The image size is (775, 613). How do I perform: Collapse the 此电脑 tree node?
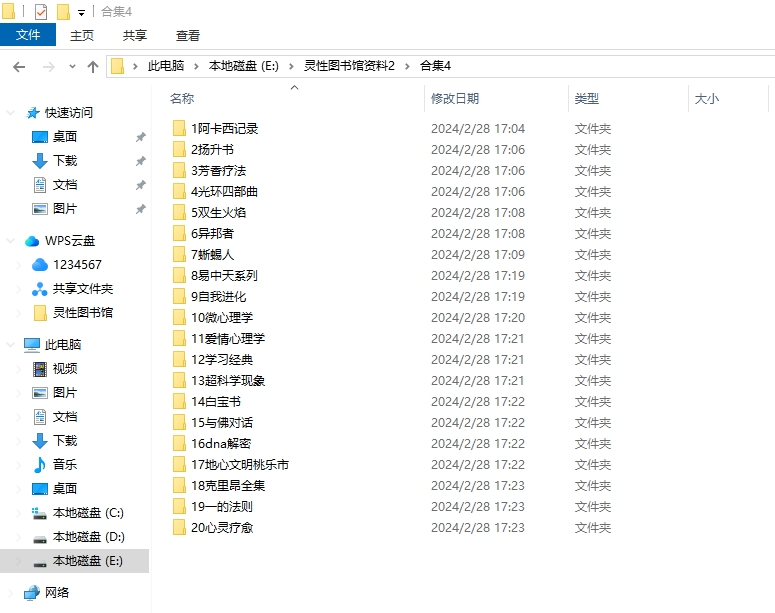coord(10,345)
